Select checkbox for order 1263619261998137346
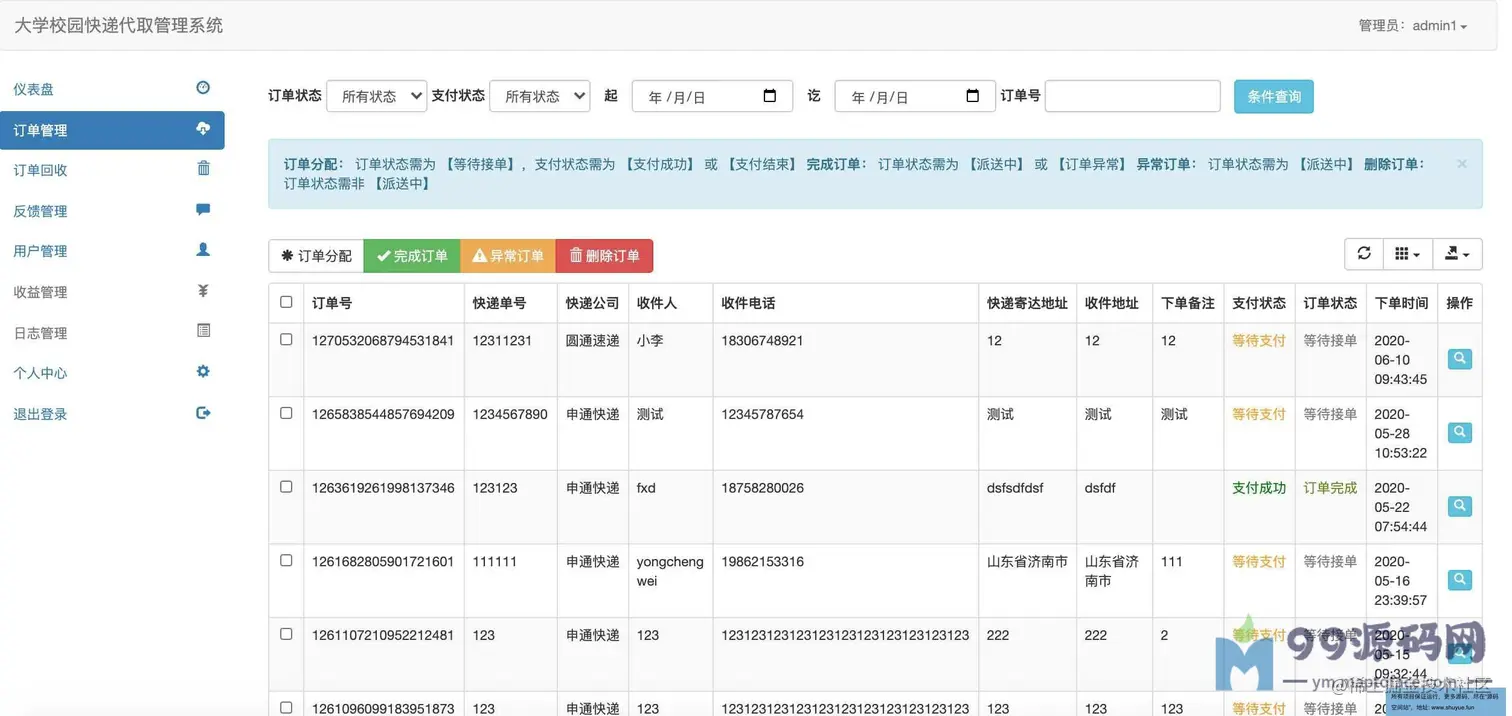1512x716 pixels. coord(287,487)
